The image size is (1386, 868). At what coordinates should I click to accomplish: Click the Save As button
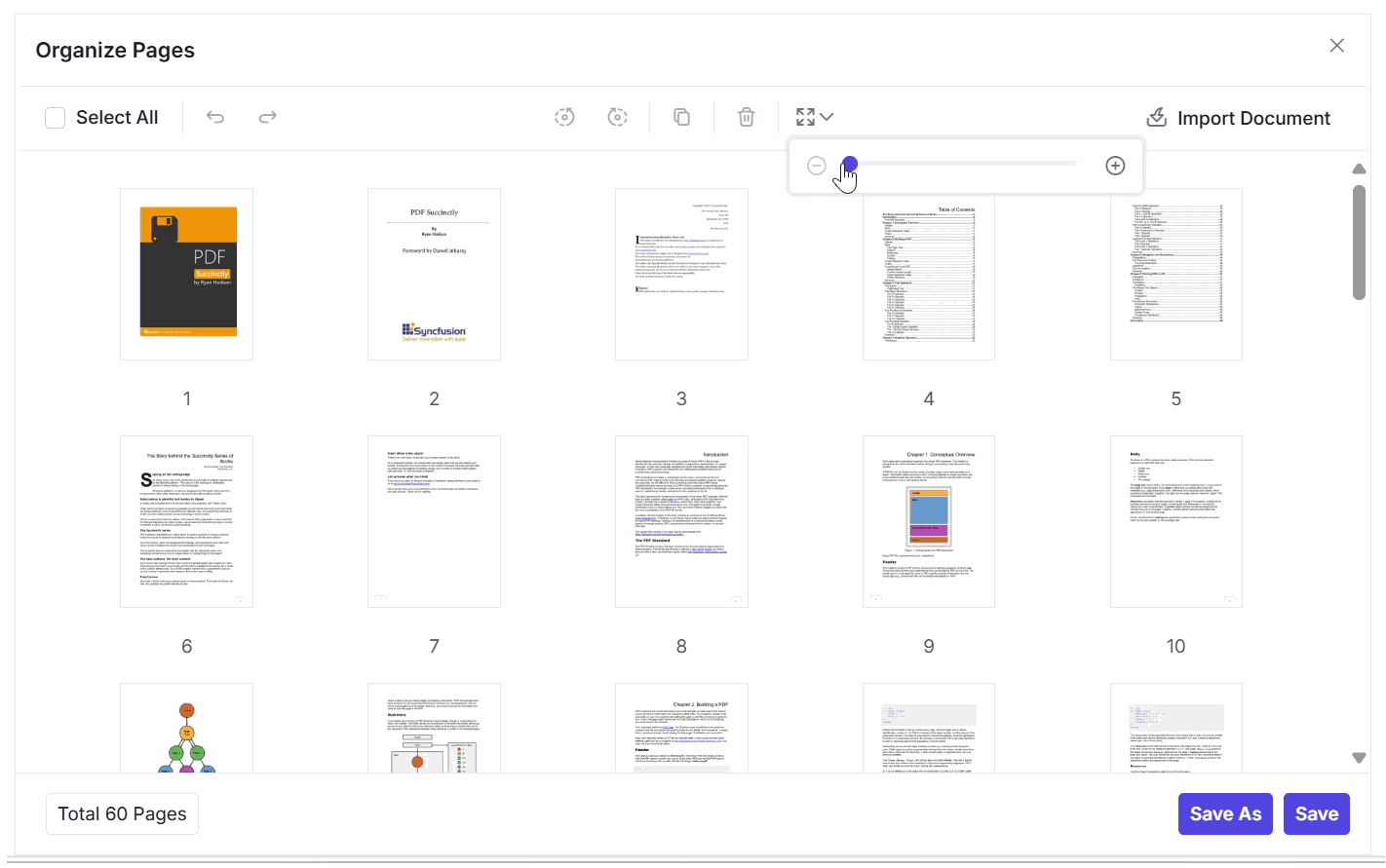coord(1225,813)
